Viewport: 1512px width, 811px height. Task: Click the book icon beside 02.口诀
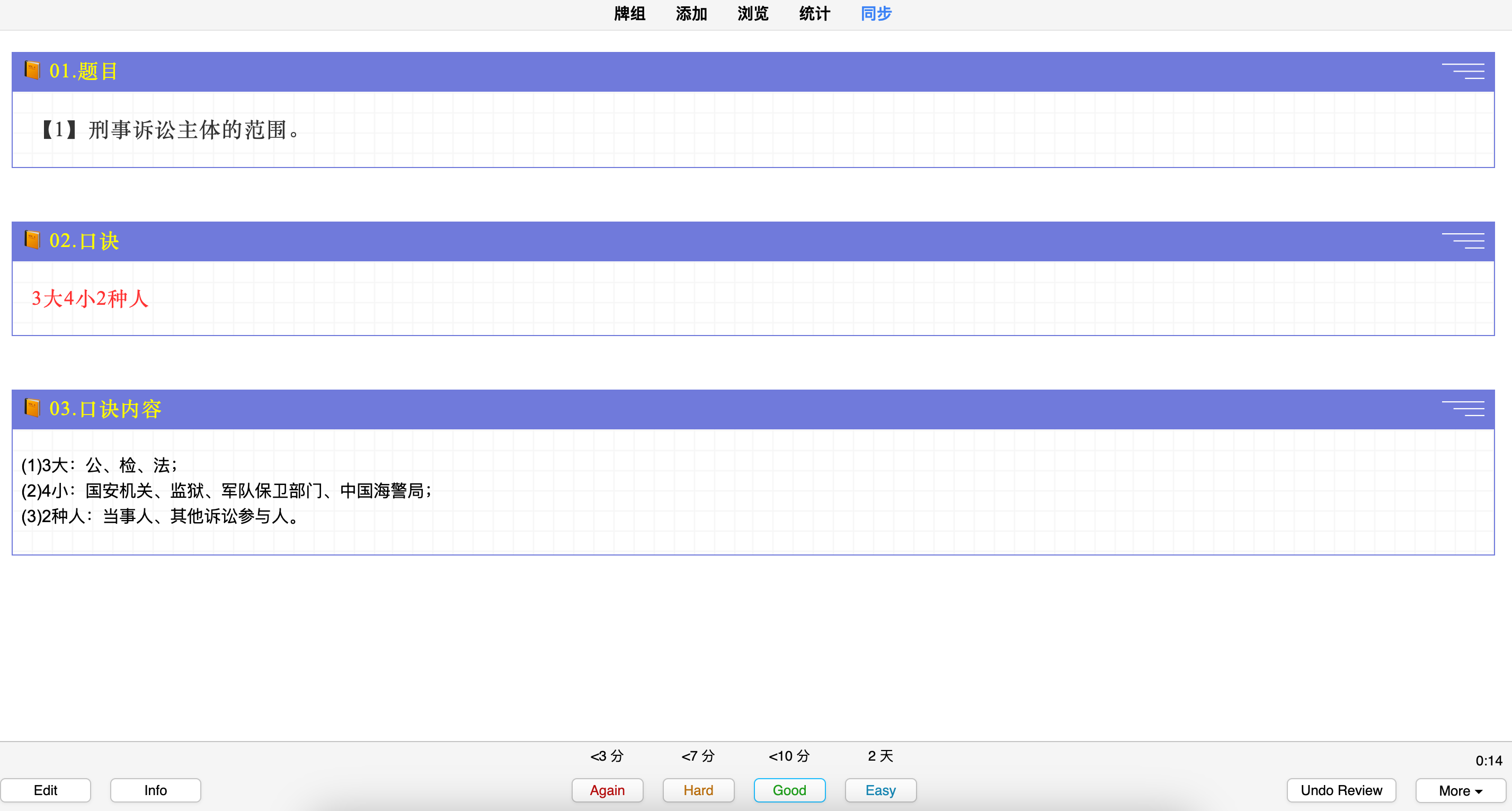[32, 240]
